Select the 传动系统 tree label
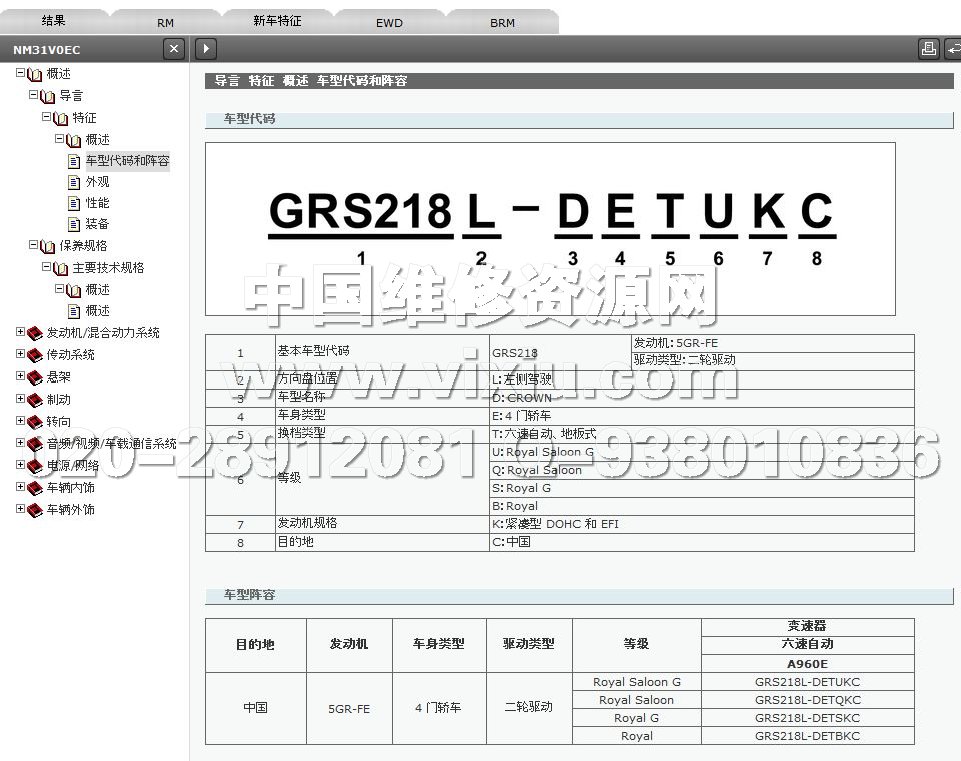 (x=70, y=355)
